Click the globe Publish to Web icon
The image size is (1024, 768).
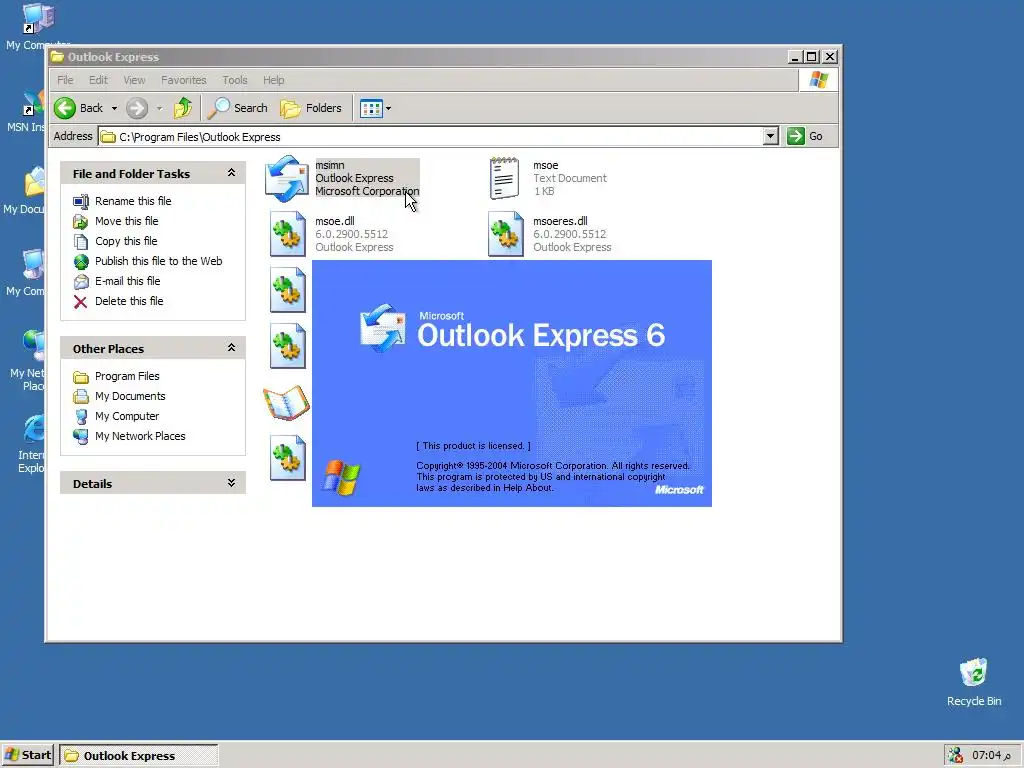click(80, 261)
